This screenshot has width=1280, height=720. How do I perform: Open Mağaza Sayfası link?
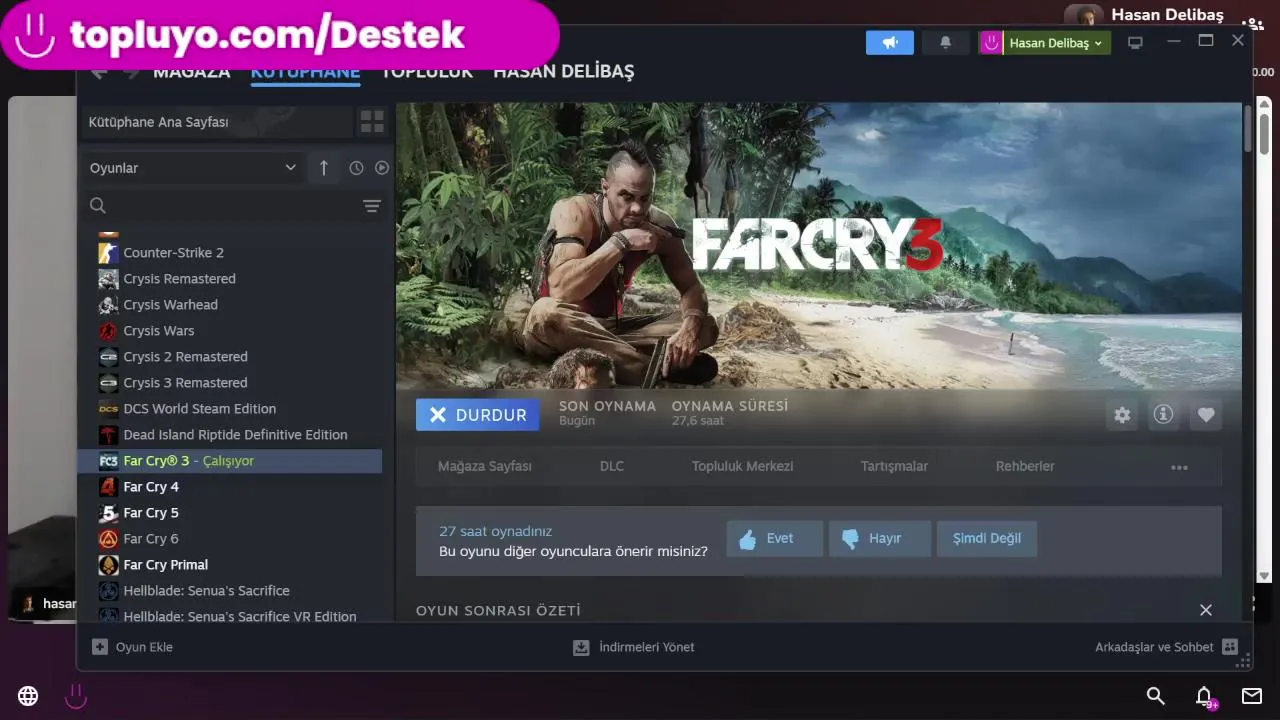coord(485,466)
